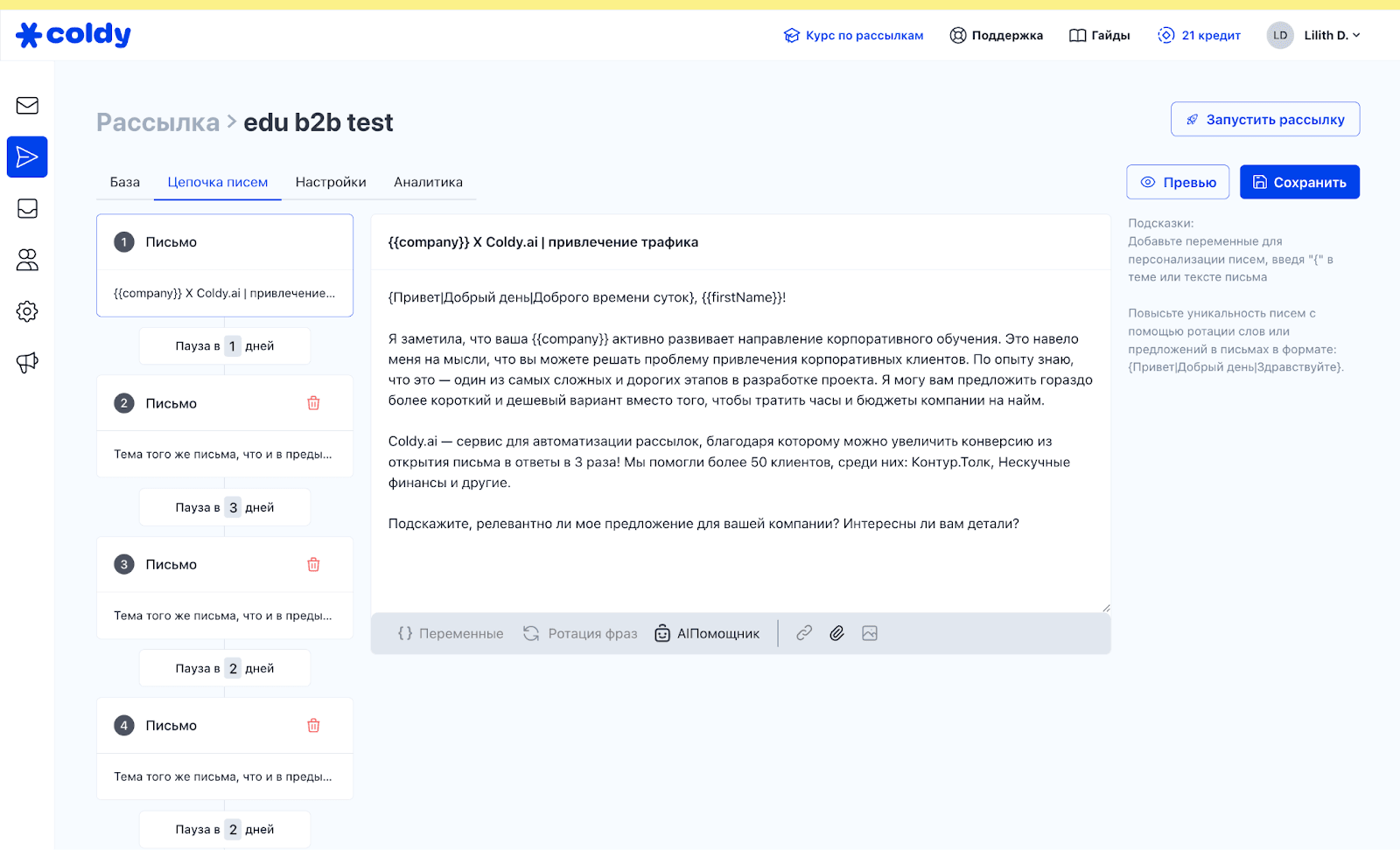Delete letter 4 with trash icon
This screenshot has width=1400, height=850.
coord(313,725)
